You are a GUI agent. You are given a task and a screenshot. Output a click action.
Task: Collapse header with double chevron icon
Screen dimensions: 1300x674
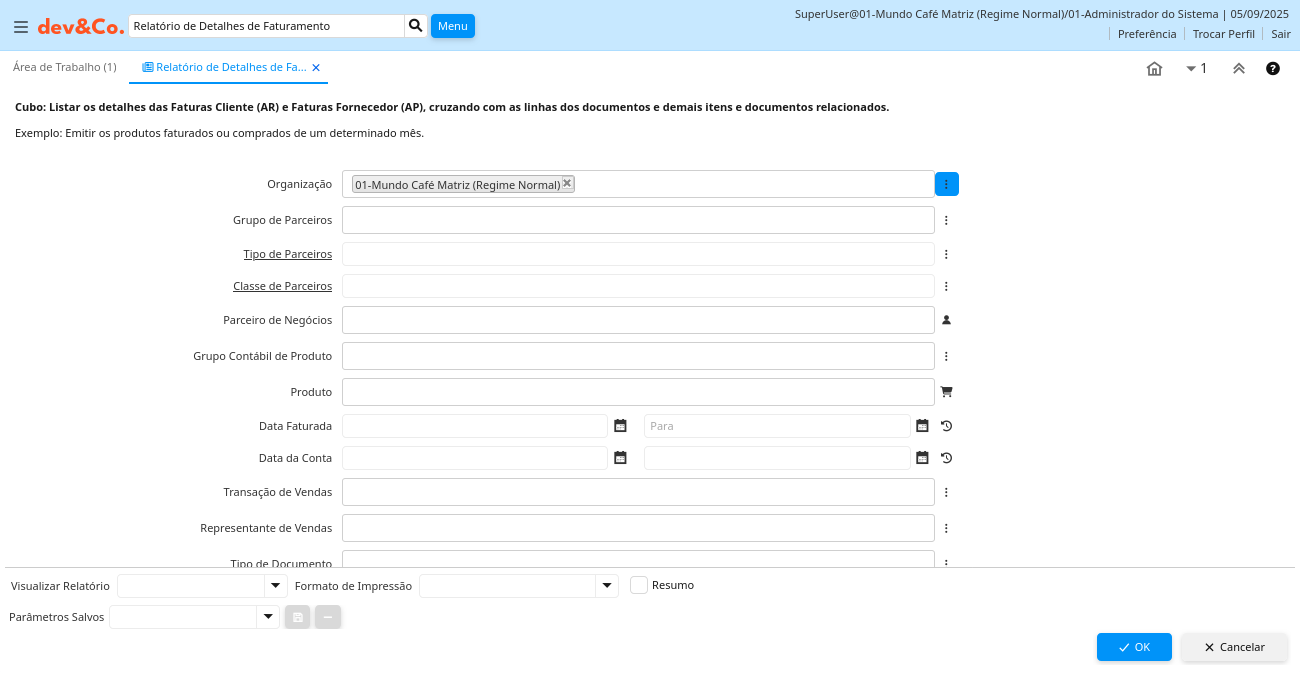click(x=1238, y=68)
